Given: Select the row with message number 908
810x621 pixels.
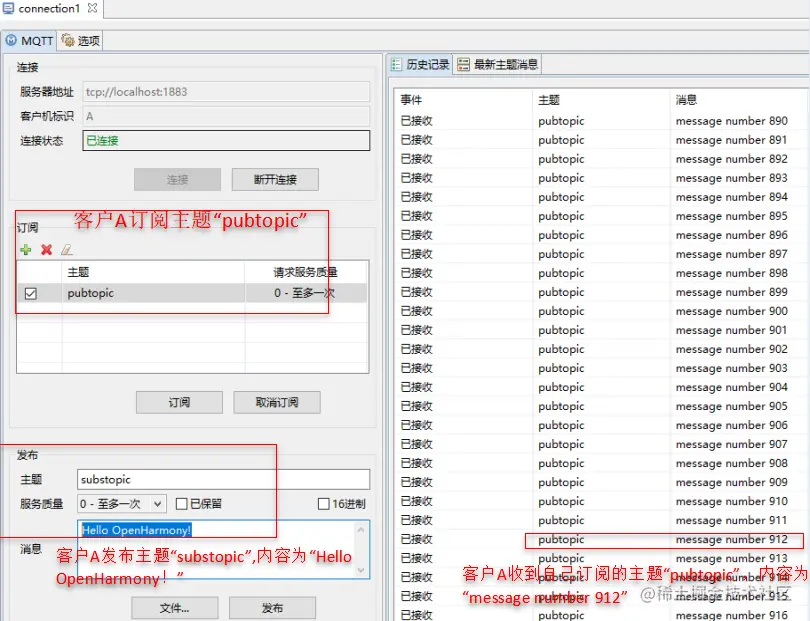Looking at the screenshot, I should (601, 463).
